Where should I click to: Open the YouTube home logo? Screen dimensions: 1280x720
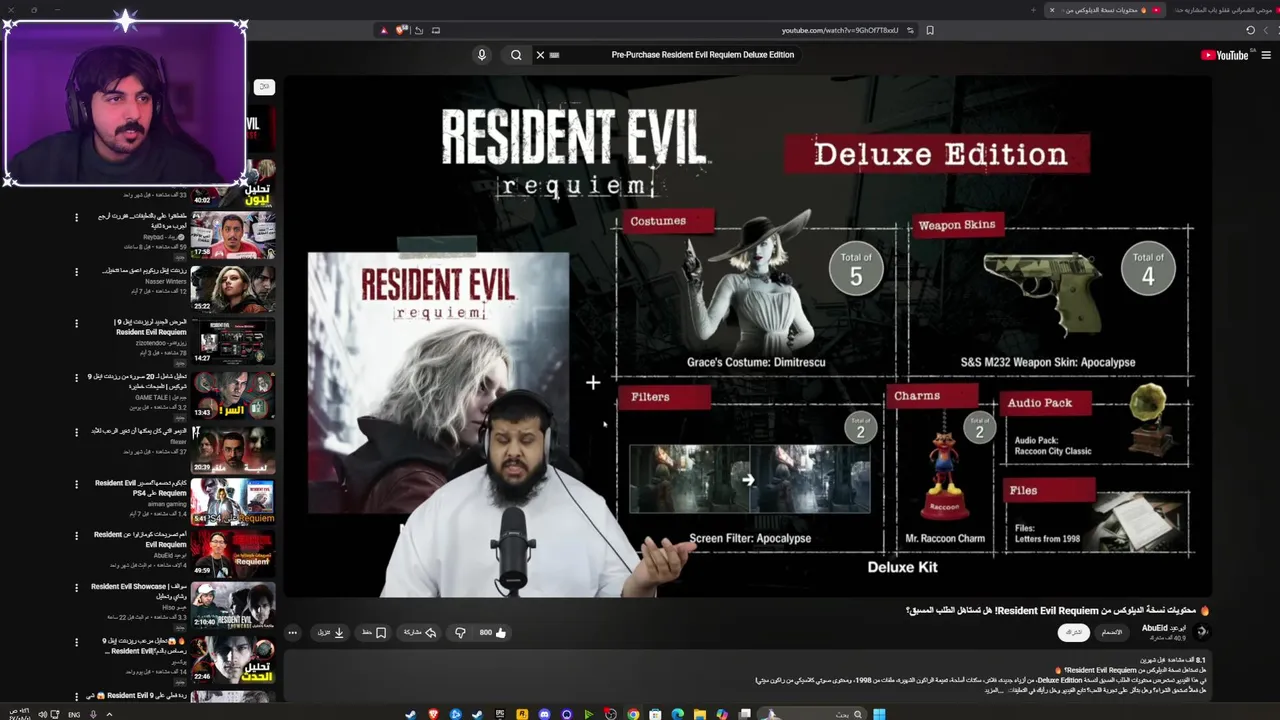(x=1224, y=55)
